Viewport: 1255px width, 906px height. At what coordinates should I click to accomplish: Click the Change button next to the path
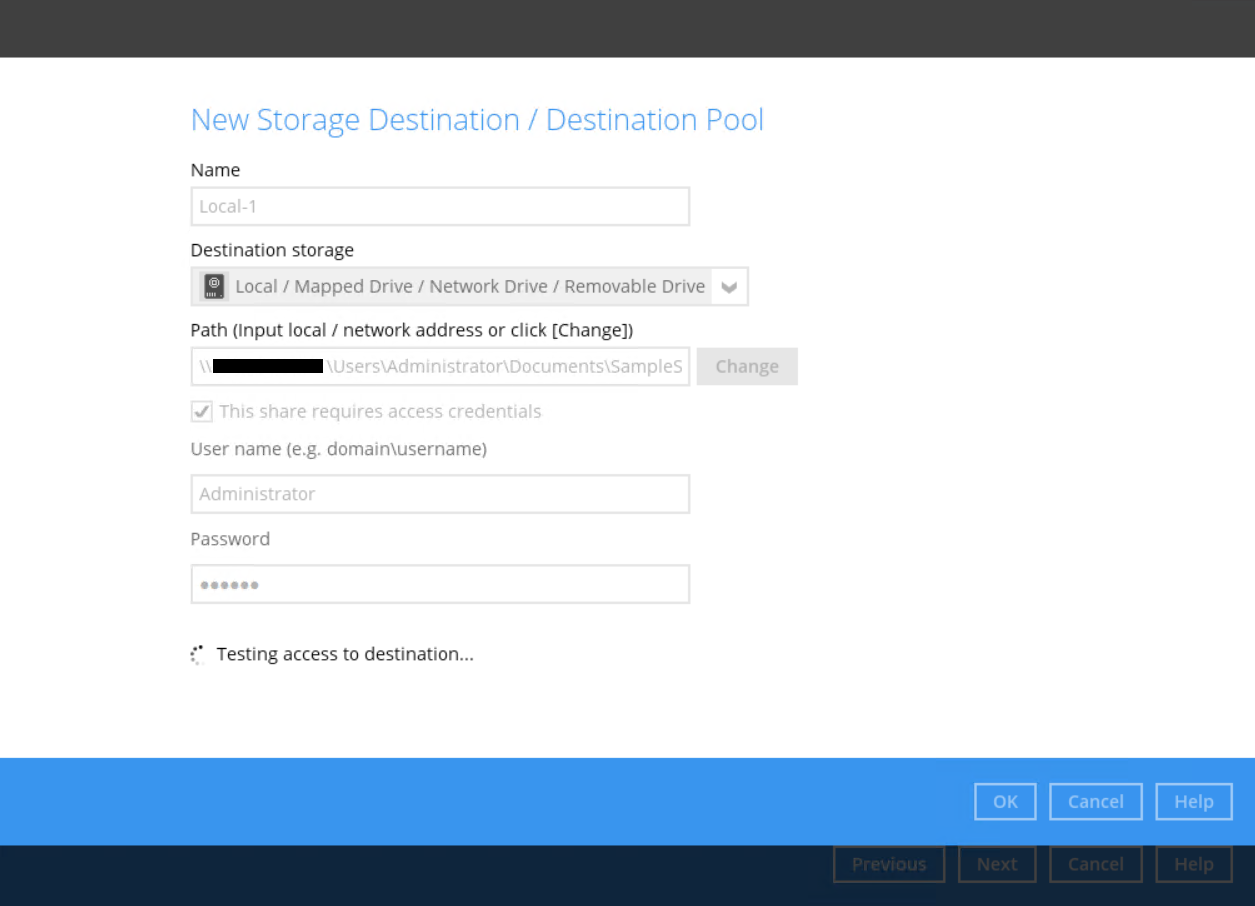(747, 367)
